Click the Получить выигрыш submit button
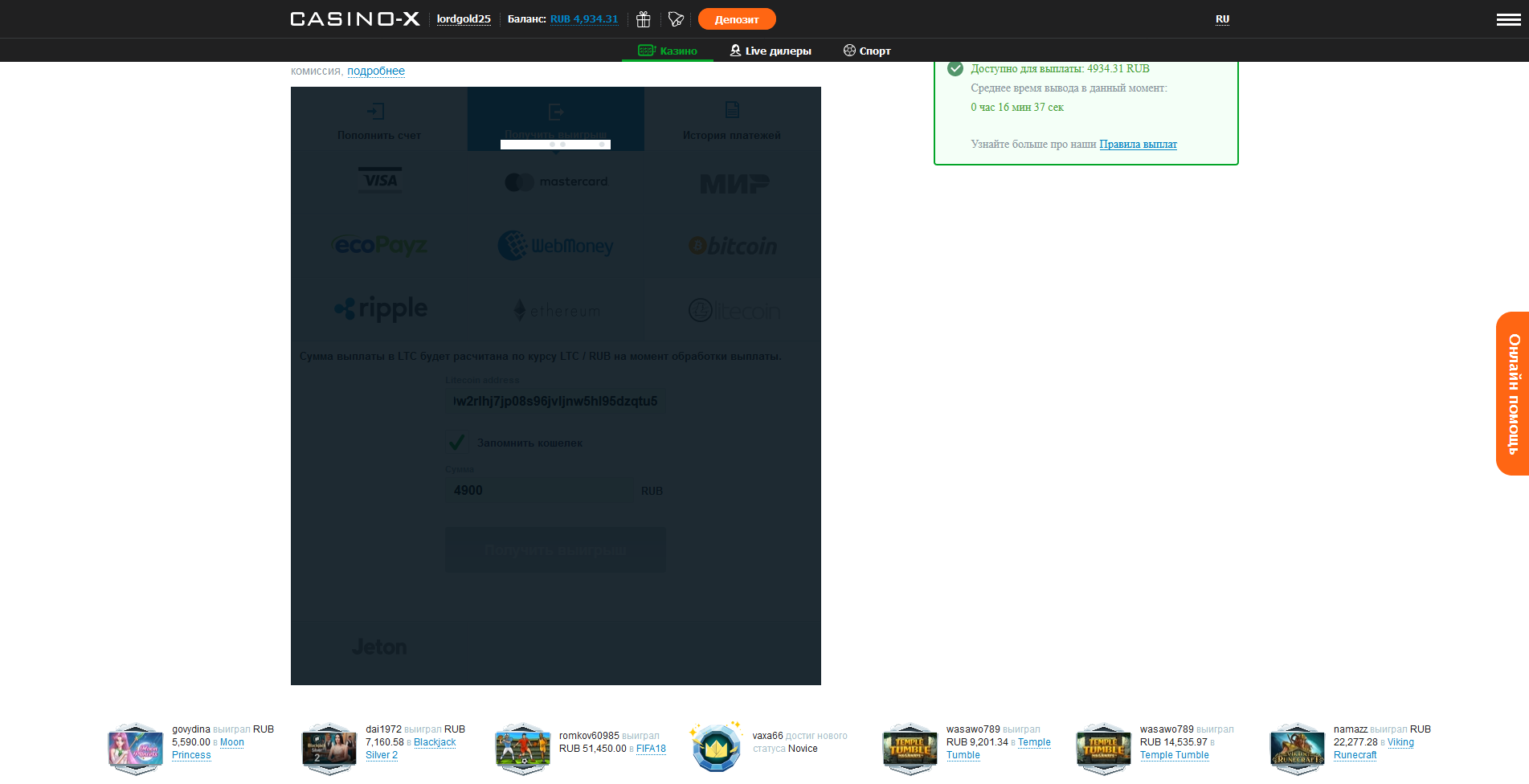 pos(555,549)
